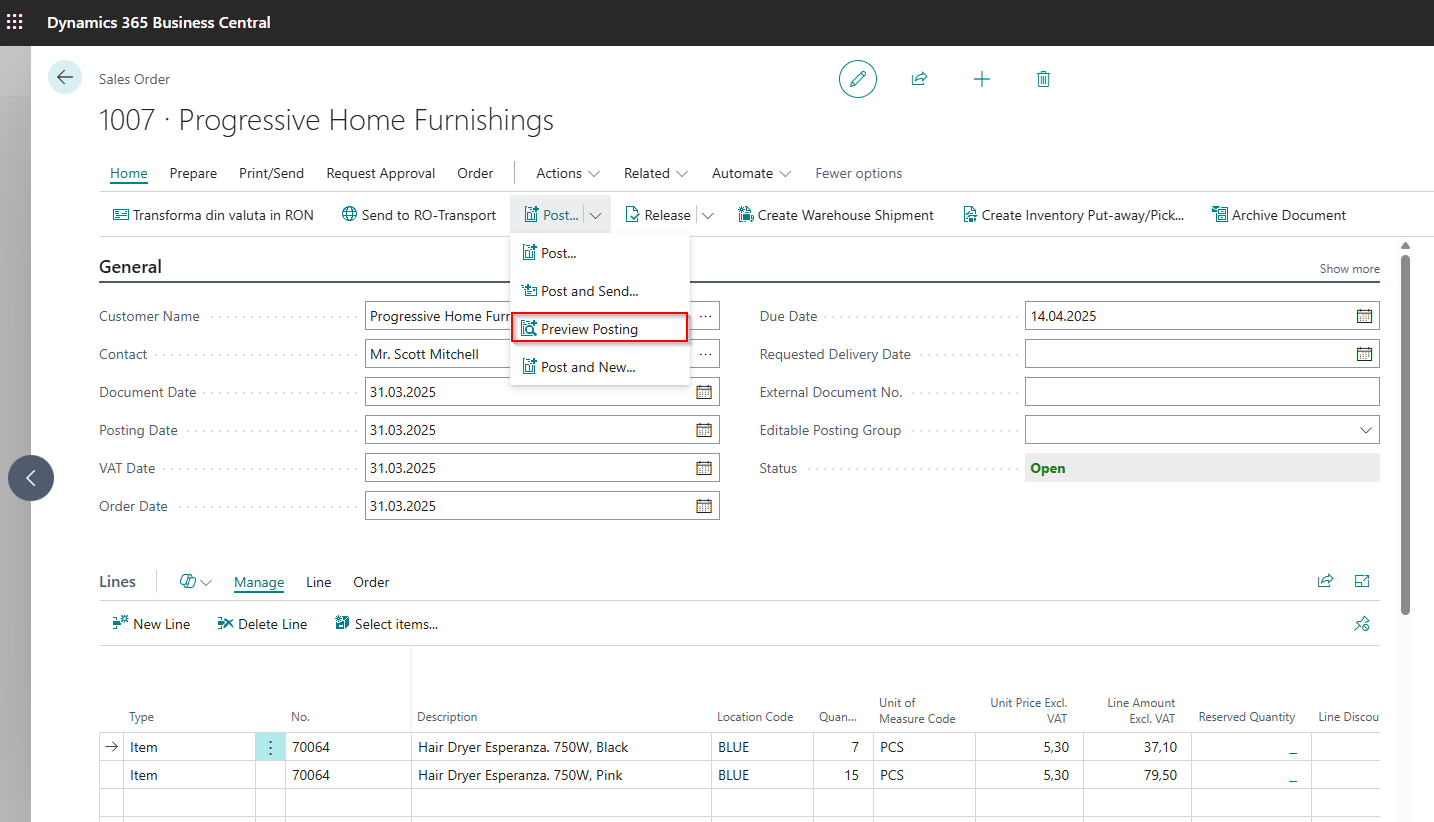The height and width of the screenshot is (822, 1434).
Task: Expand left panel with round chevron button
Action: pyautogui.click(x=31, y=478)
